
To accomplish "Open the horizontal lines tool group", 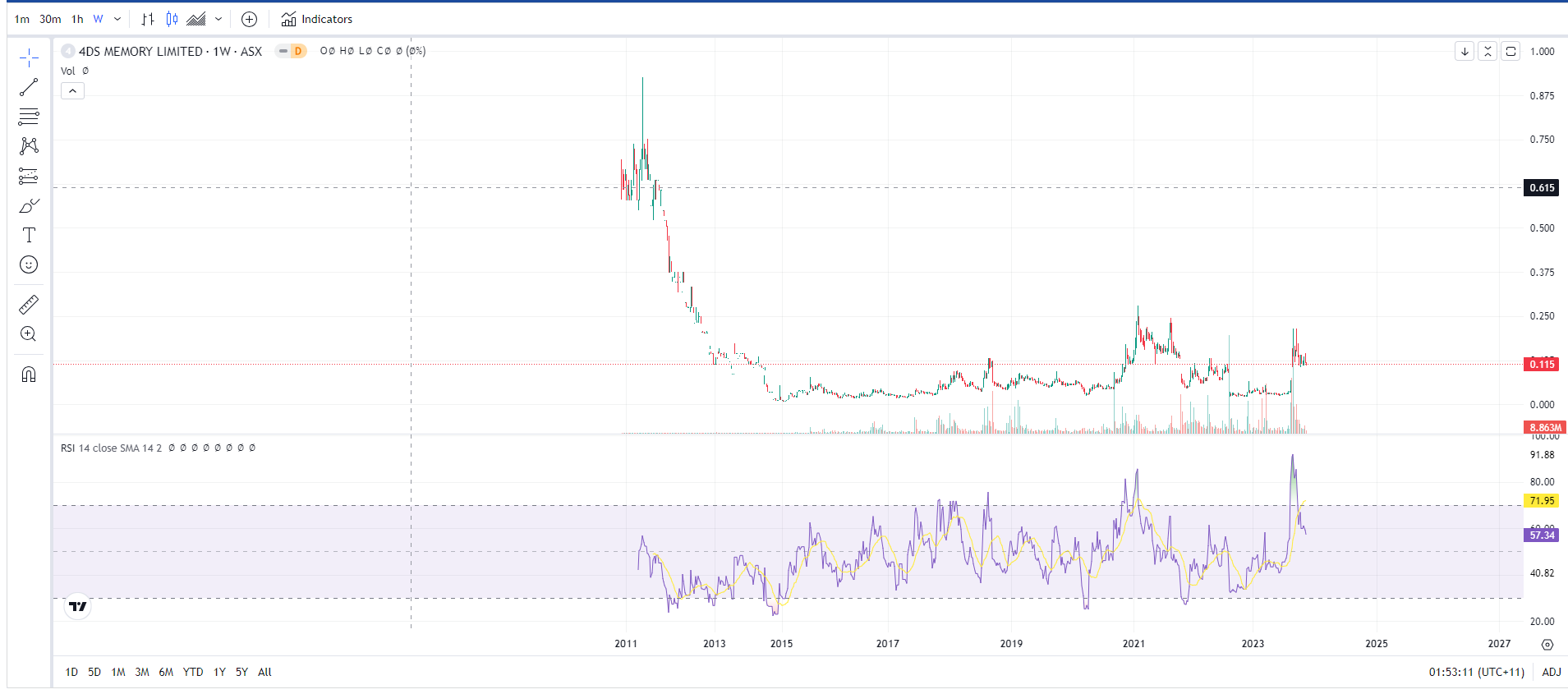I will 29,117.
